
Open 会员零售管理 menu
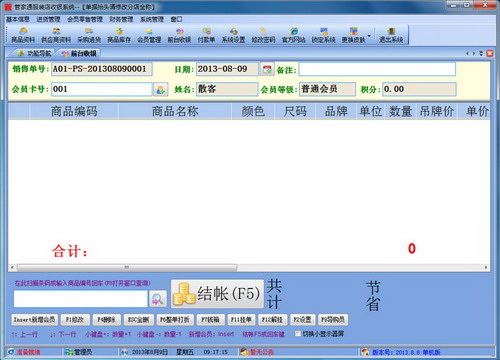85,19
